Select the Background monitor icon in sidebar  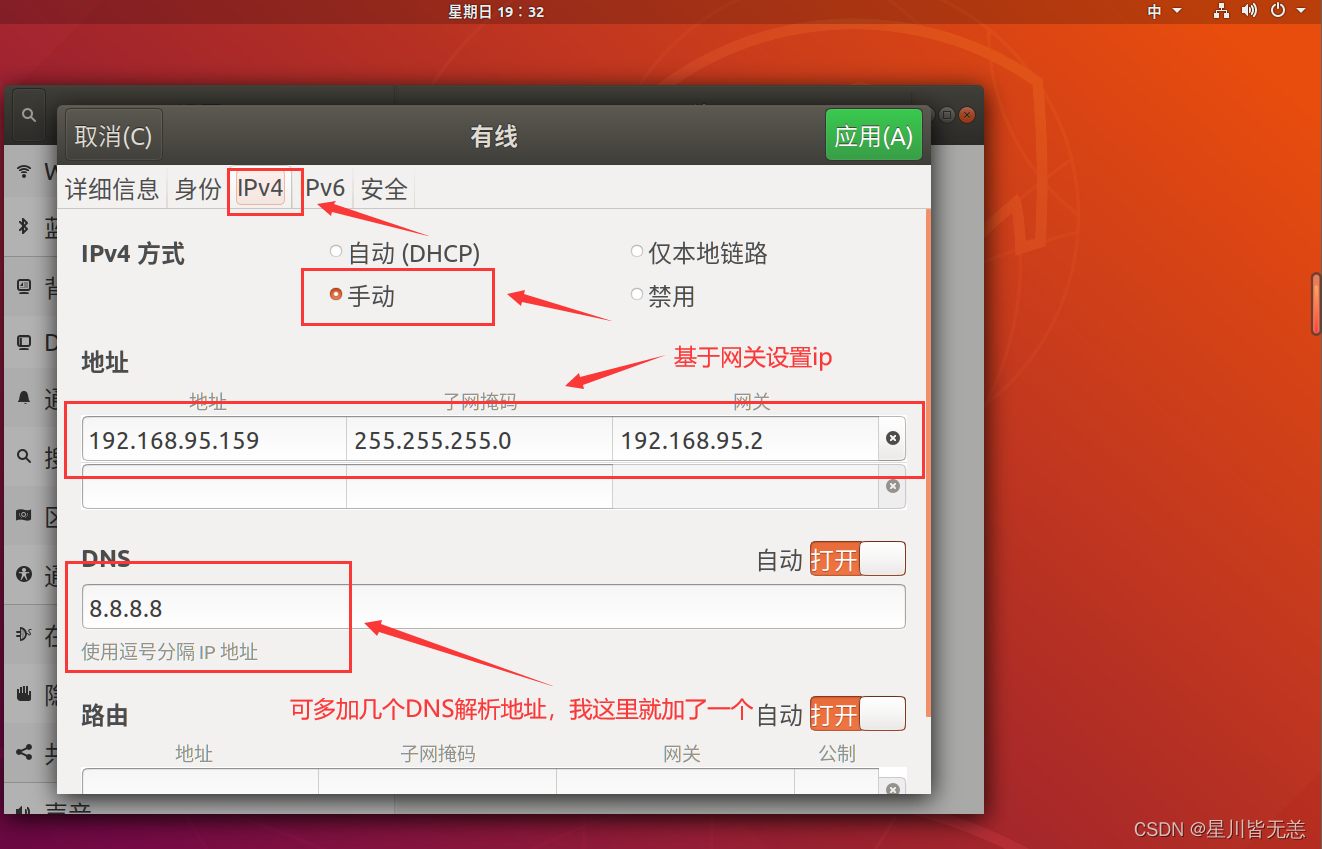[x=25, y=287]
